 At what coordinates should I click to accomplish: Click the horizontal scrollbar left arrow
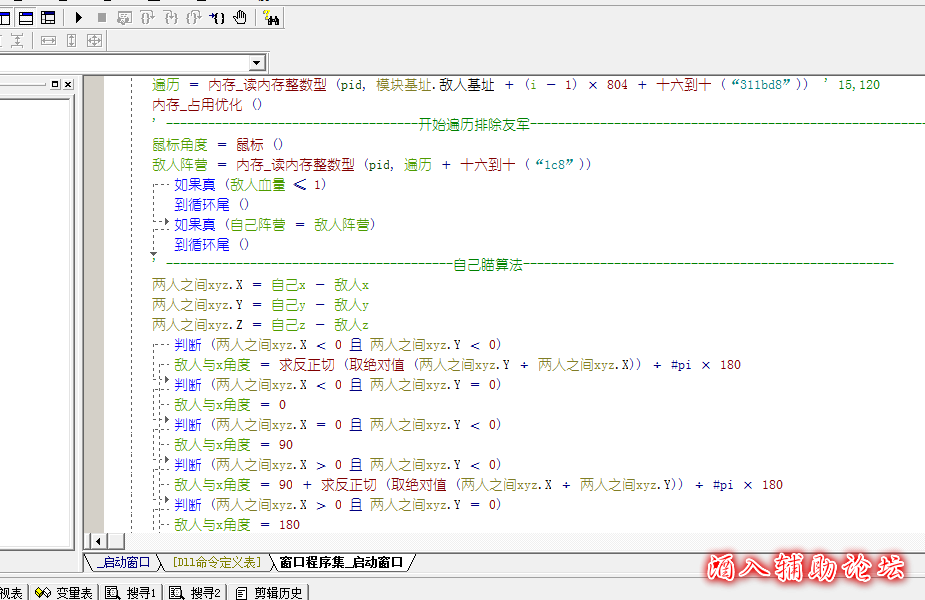97,541
